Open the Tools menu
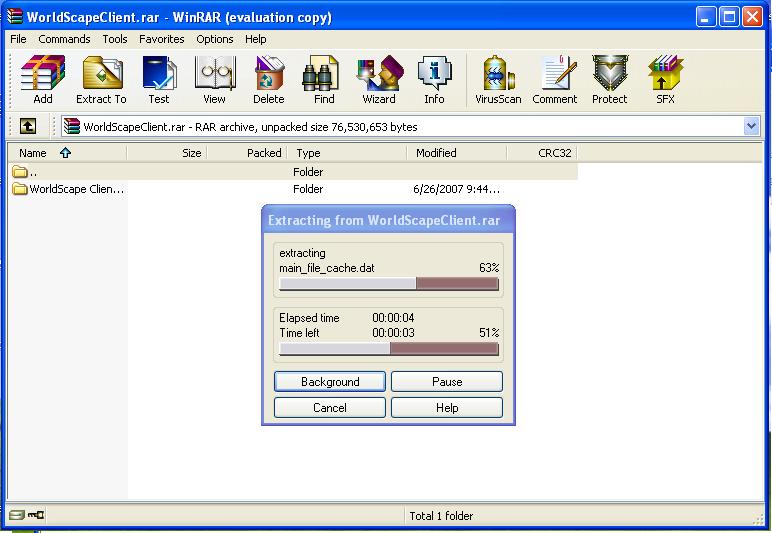772x533 pixels. (x=115, y=39)
